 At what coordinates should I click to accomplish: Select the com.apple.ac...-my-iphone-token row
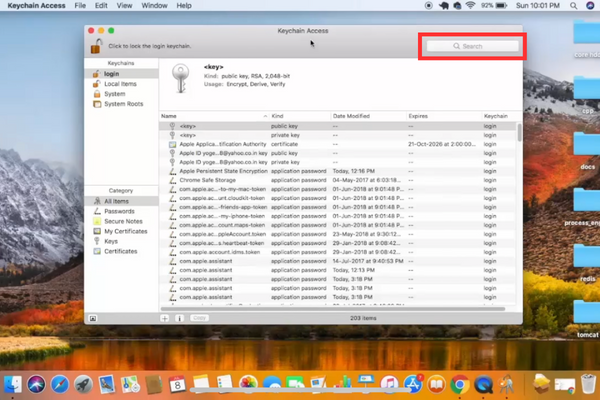coord(338,216)
